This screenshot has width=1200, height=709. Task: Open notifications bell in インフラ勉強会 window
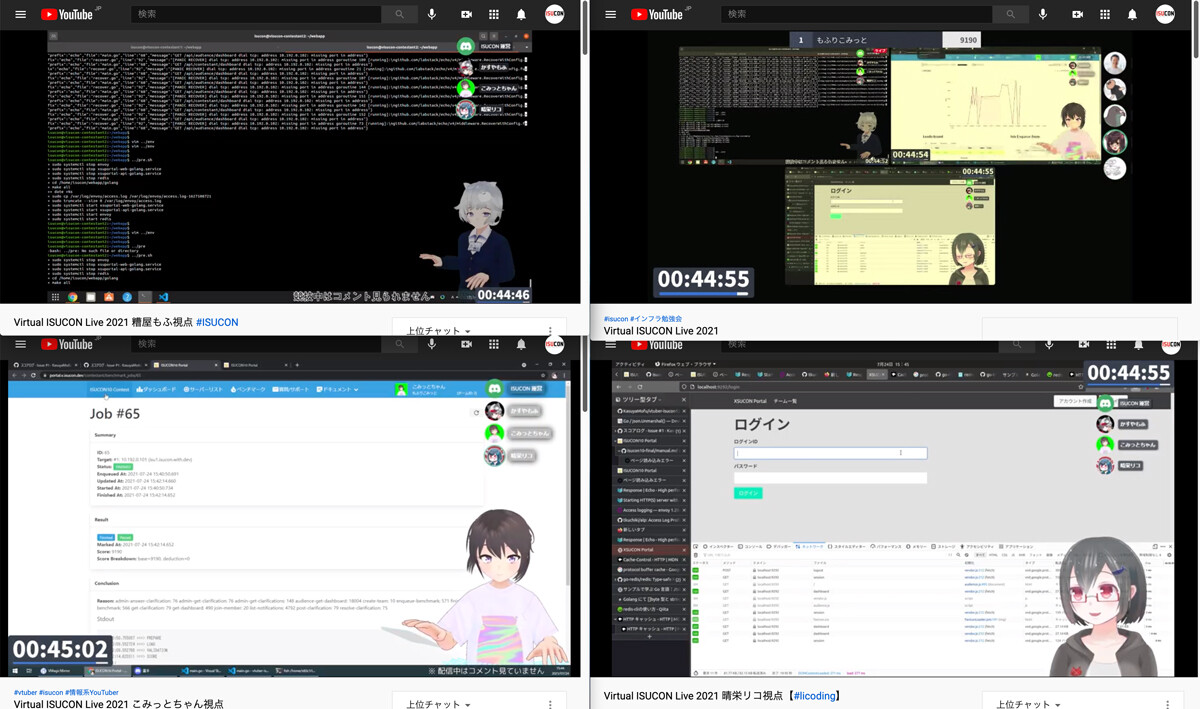(x=1134, y=14)
